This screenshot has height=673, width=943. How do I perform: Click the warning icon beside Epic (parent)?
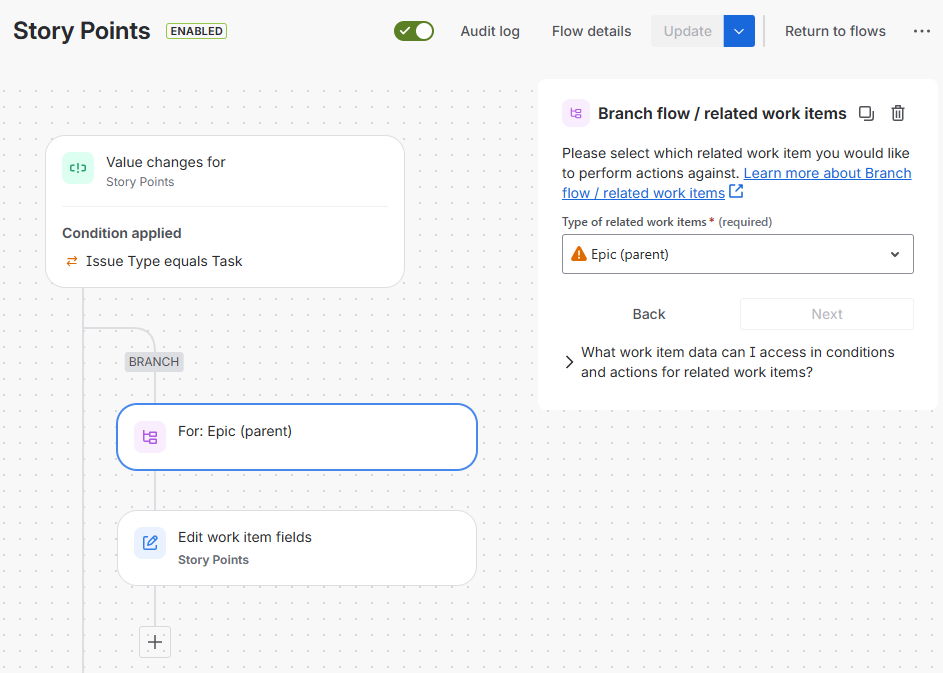(x=579, y=254)
